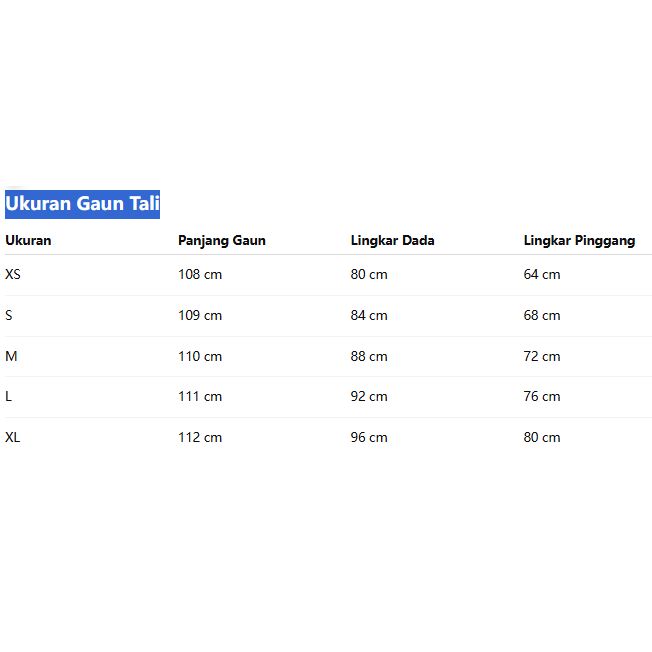This screenshot has width=652, height=652.
Task: Click the 72 cm waist value
Action: (542, 356)
